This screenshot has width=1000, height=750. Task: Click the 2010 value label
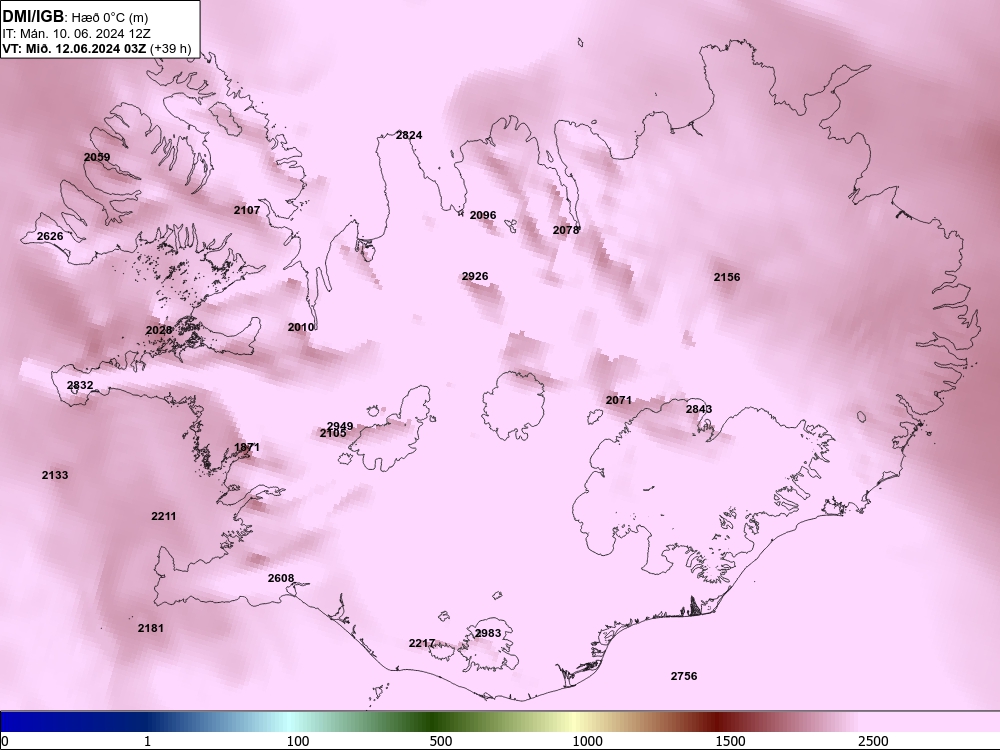(x=300, y=327)
